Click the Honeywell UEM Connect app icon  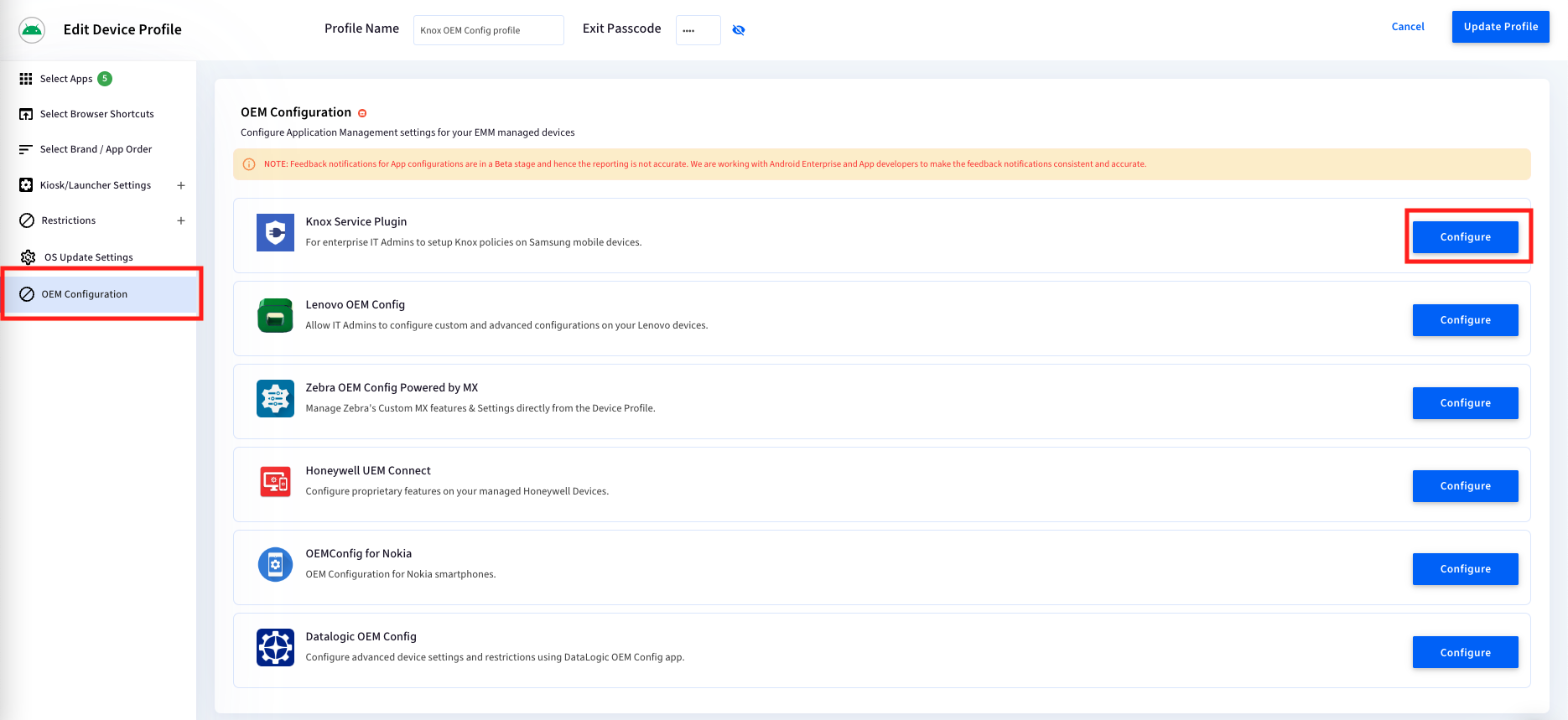275,481
